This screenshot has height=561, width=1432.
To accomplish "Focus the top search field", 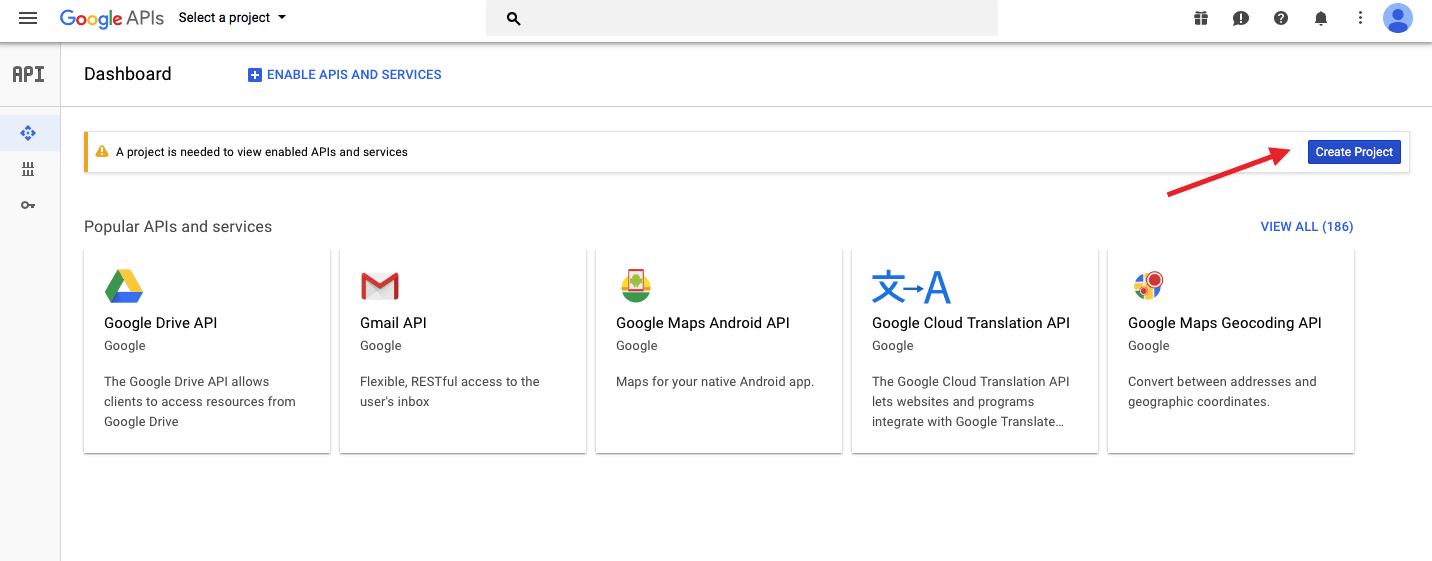I will tap(742, 18).
